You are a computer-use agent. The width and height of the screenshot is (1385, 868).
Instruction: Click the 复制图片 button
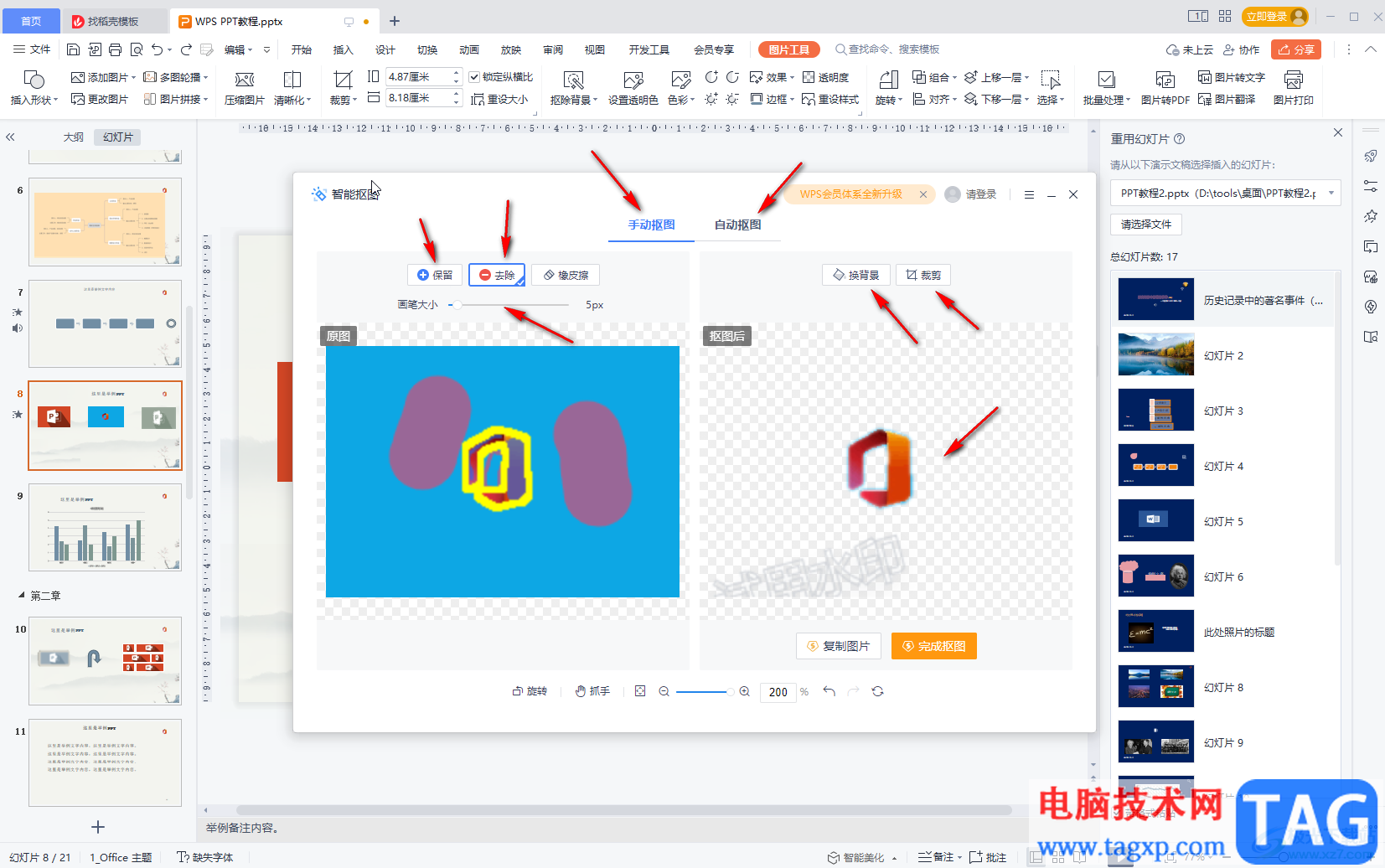click(x=838, y=646)
